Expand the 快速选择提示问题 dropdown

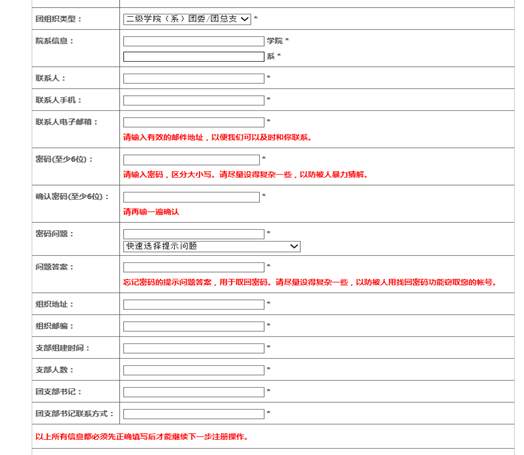[x=212, y=247]
